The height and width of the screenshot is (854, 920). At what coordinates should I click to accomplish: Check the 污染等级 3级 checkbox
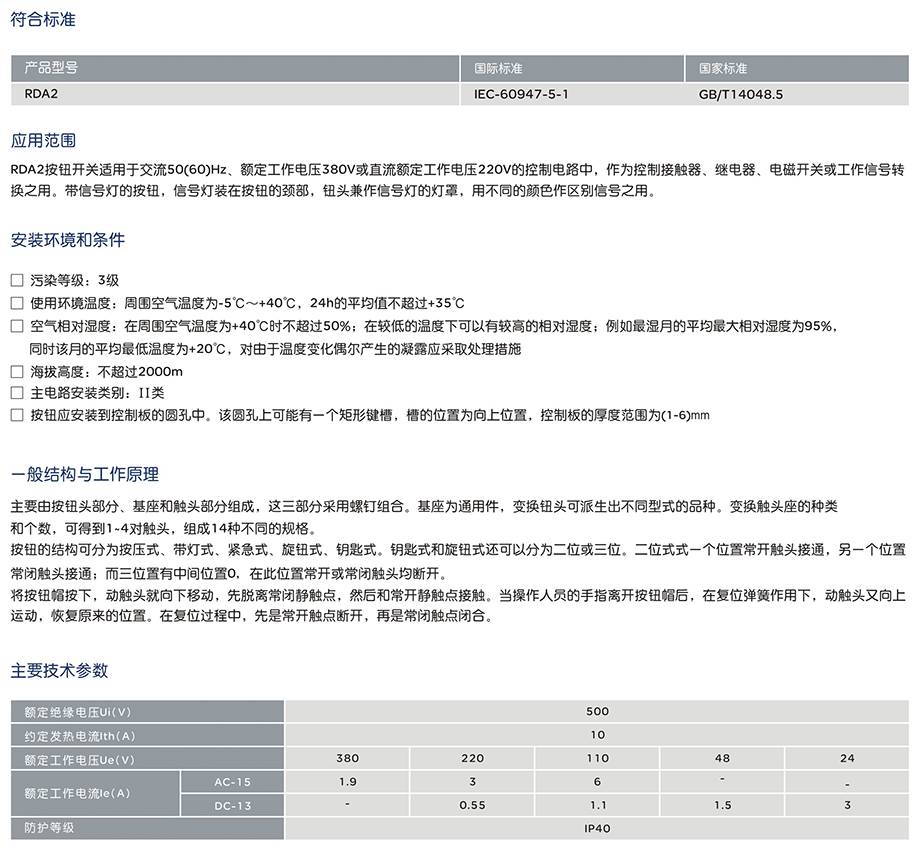click(16, 281)
